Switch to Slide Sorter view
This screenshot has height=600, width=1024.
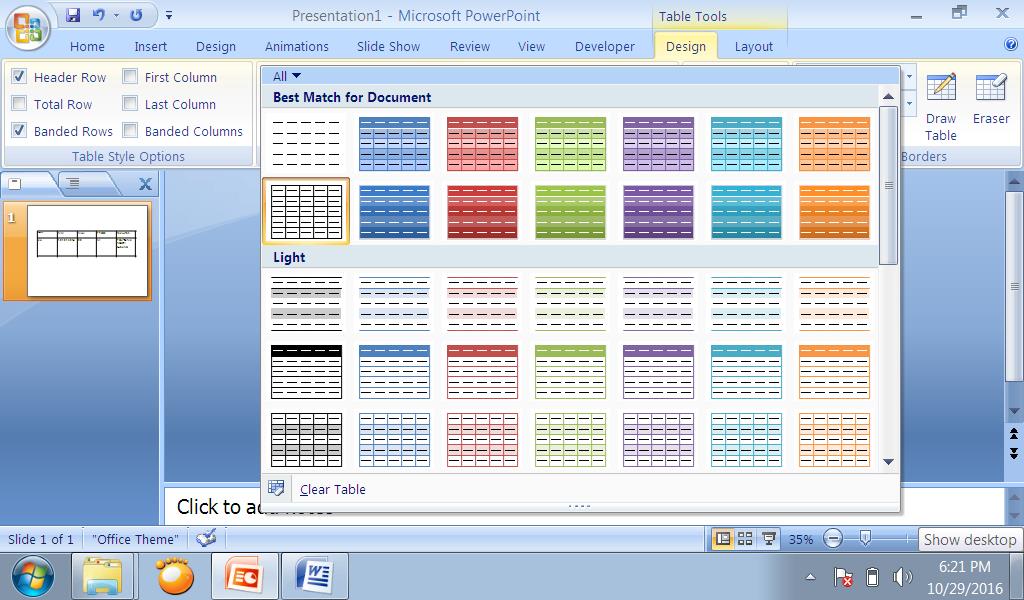(745, 539)
